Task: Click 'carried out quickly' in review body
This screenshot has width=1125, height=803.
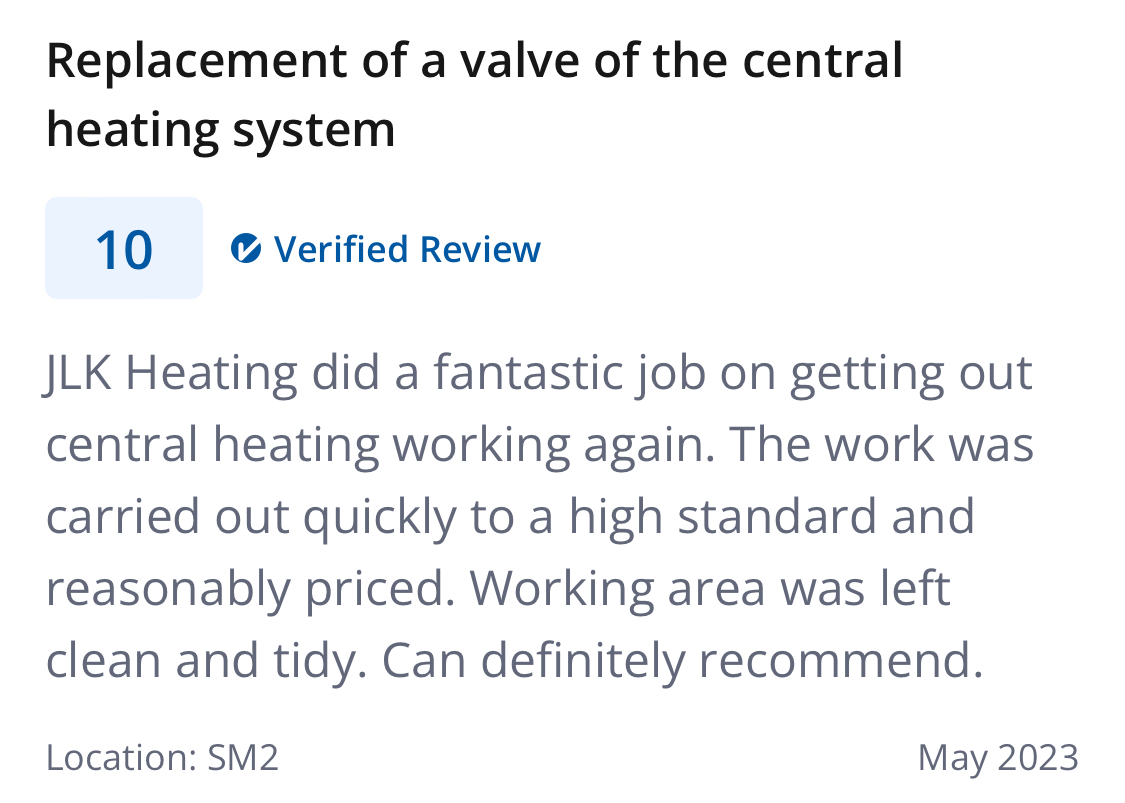Action: pos(251,517)
